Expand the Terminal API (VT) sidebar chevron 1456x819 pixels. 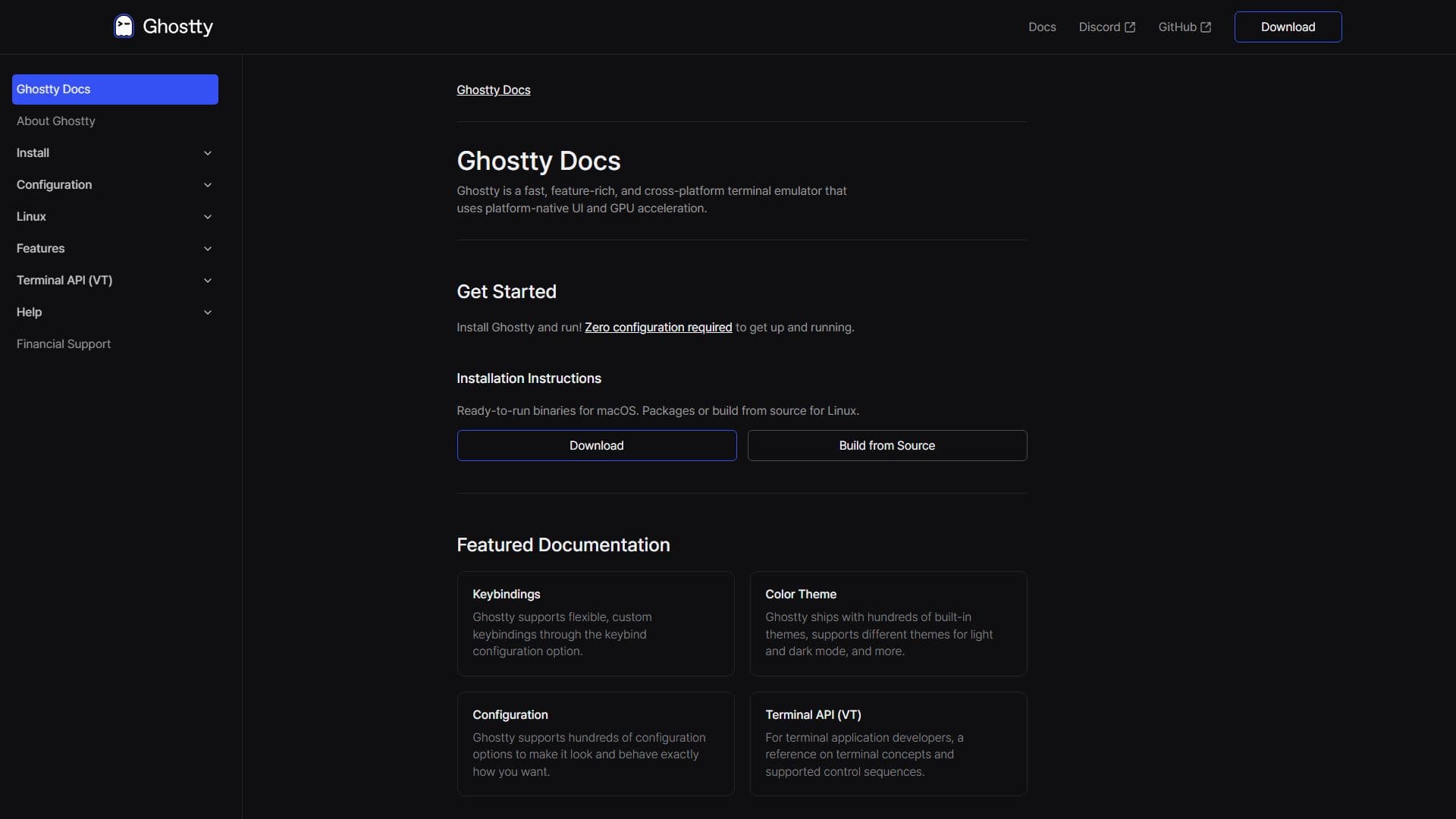pyautogui.click(x=208, y=281)
